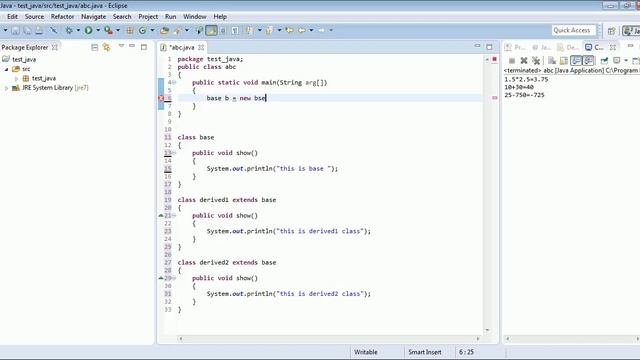Viewport: 640px width, 360px height.
Task: Click the error marker on line 6
Action: pyautogui.click(x=161, y=98)
